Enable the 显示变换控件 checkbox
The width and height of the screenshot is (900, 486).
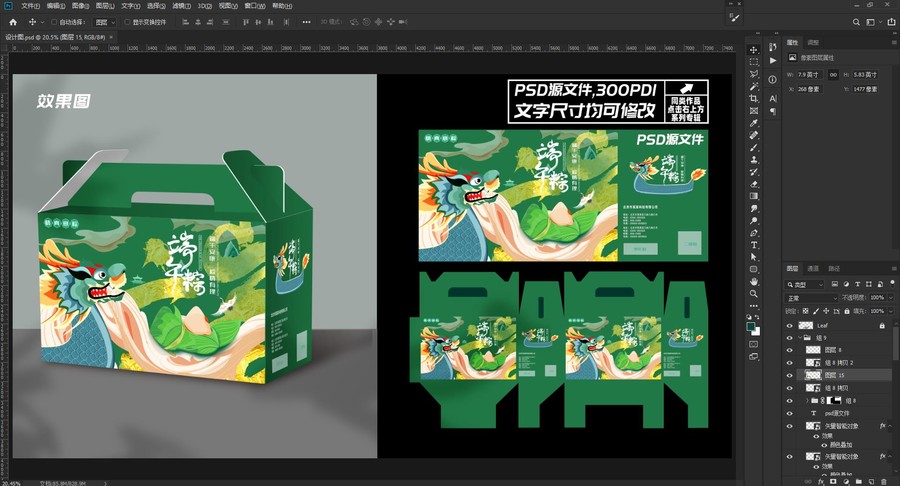pos(127,22)
